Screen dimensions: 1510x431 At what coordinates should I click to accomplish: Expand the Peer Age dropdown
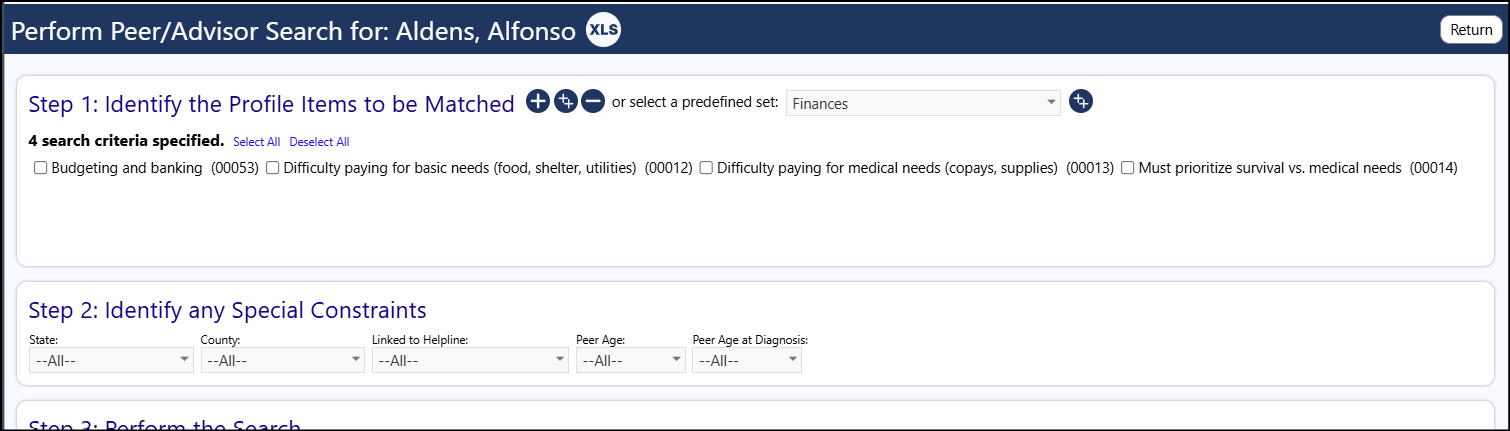click(x=631, y=360)
